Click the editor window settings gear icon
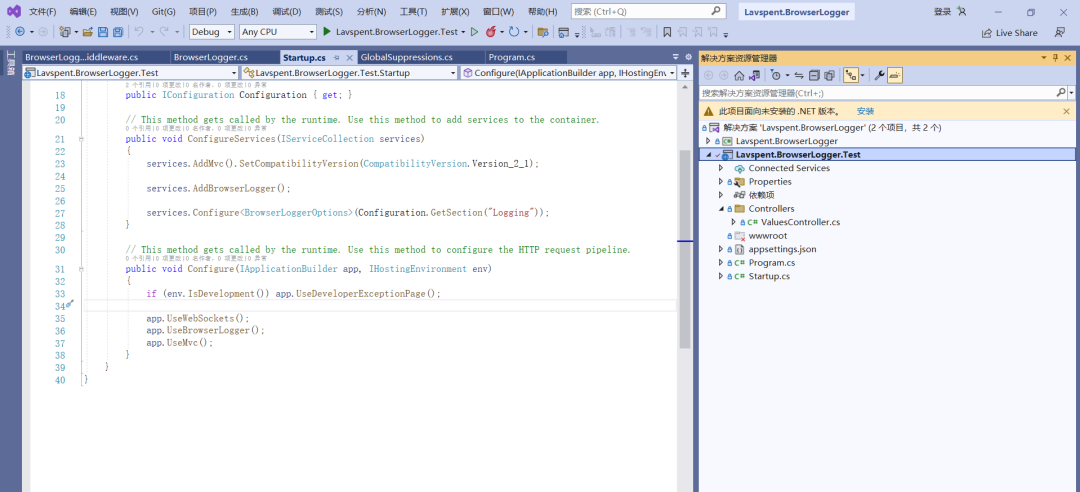This screenshot has height=492, width=1080. click(687, 57)
